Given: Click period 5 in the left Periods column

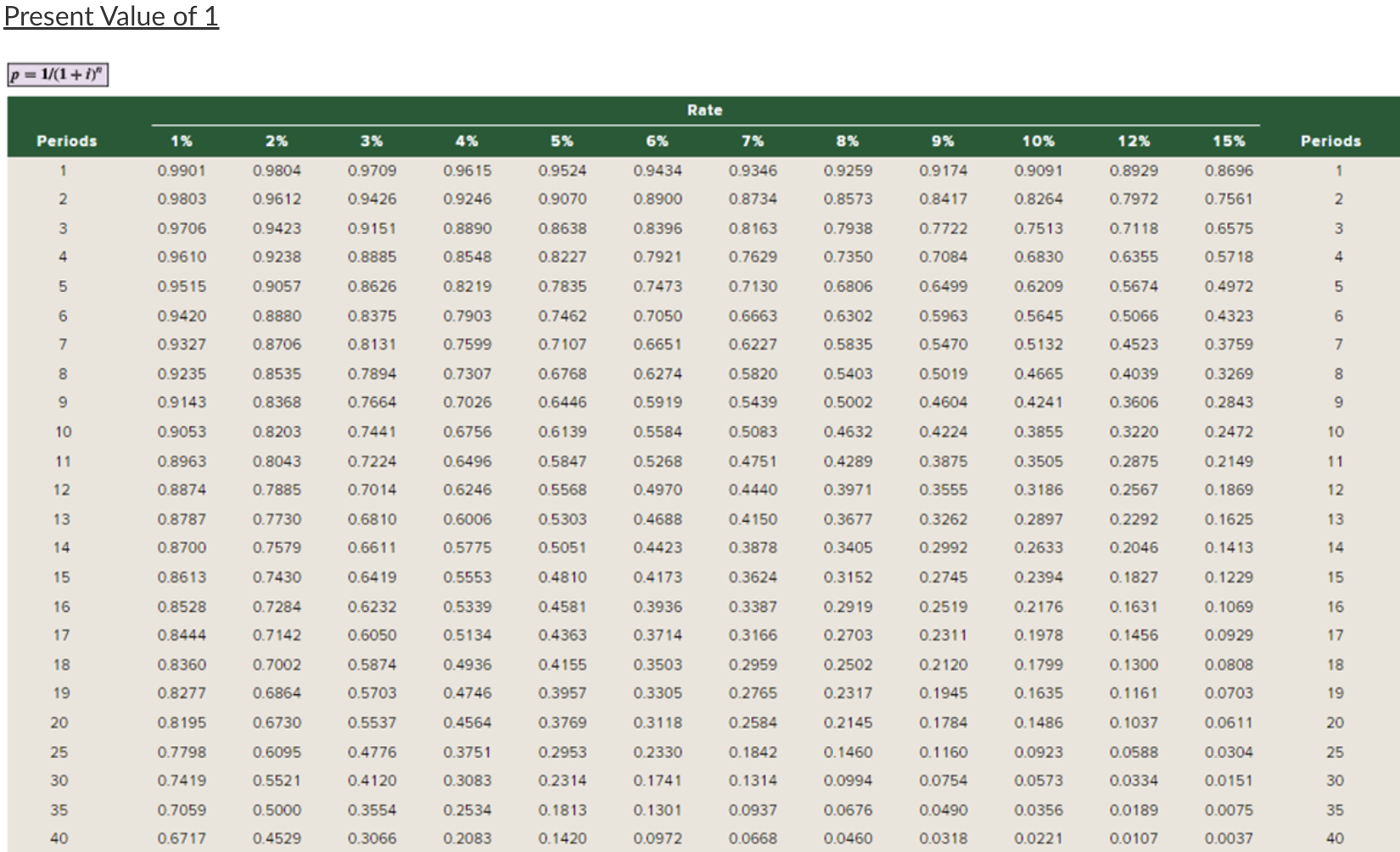Looking at the screenshot, I should [x=63, y=287].
